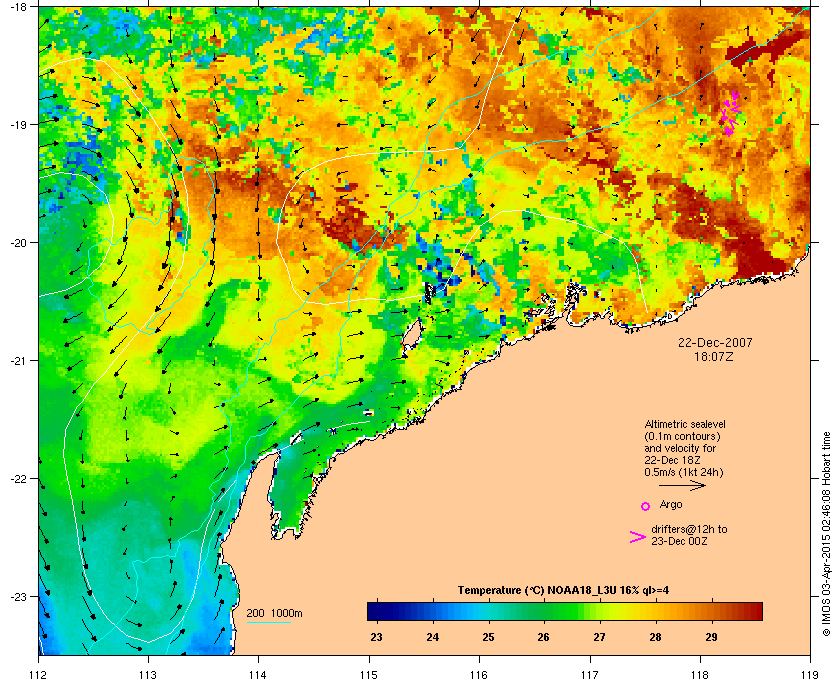Click the colorbar tick label 24
This screenshot has width=840, height=680.
coord(432,637)
